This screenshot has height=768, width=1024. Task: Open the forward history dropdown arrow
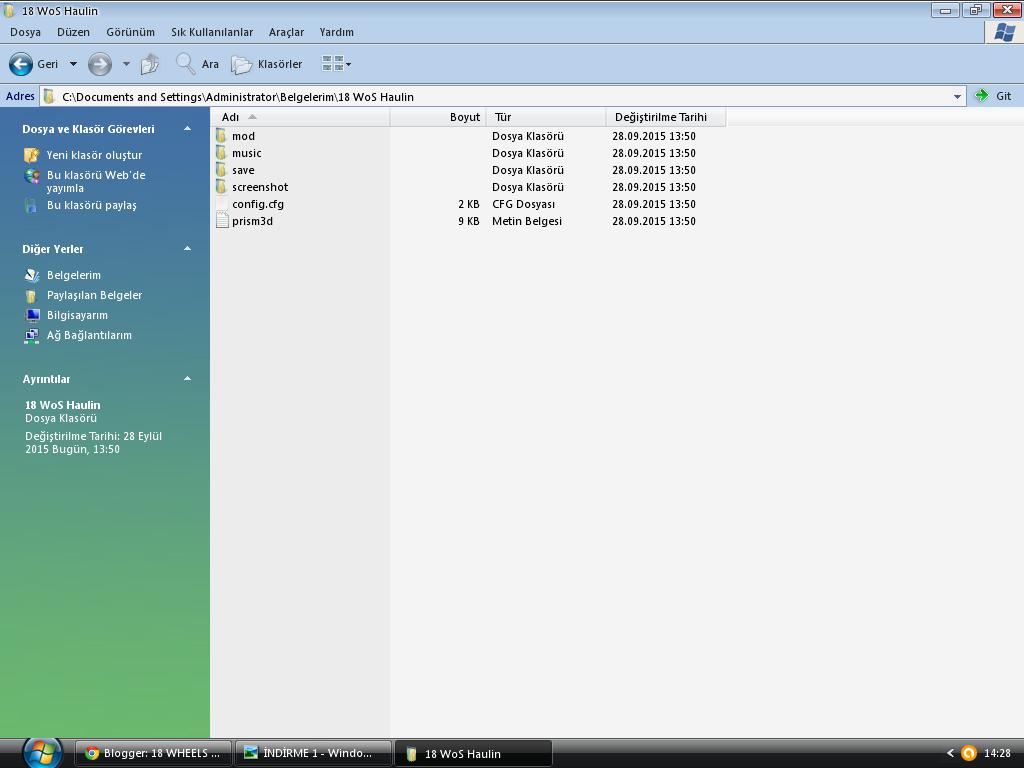point(126,64)
